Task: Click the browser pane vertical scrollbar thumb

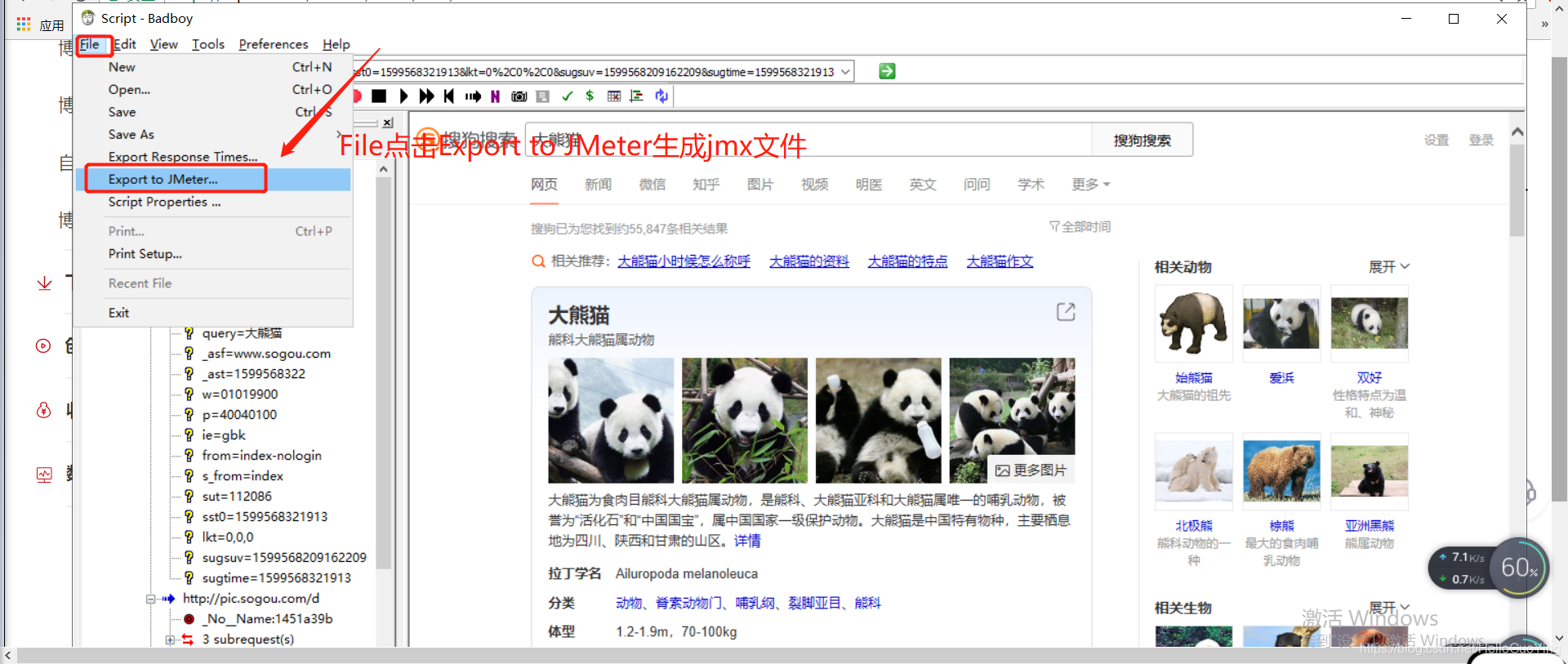Action: [1517, 190]
